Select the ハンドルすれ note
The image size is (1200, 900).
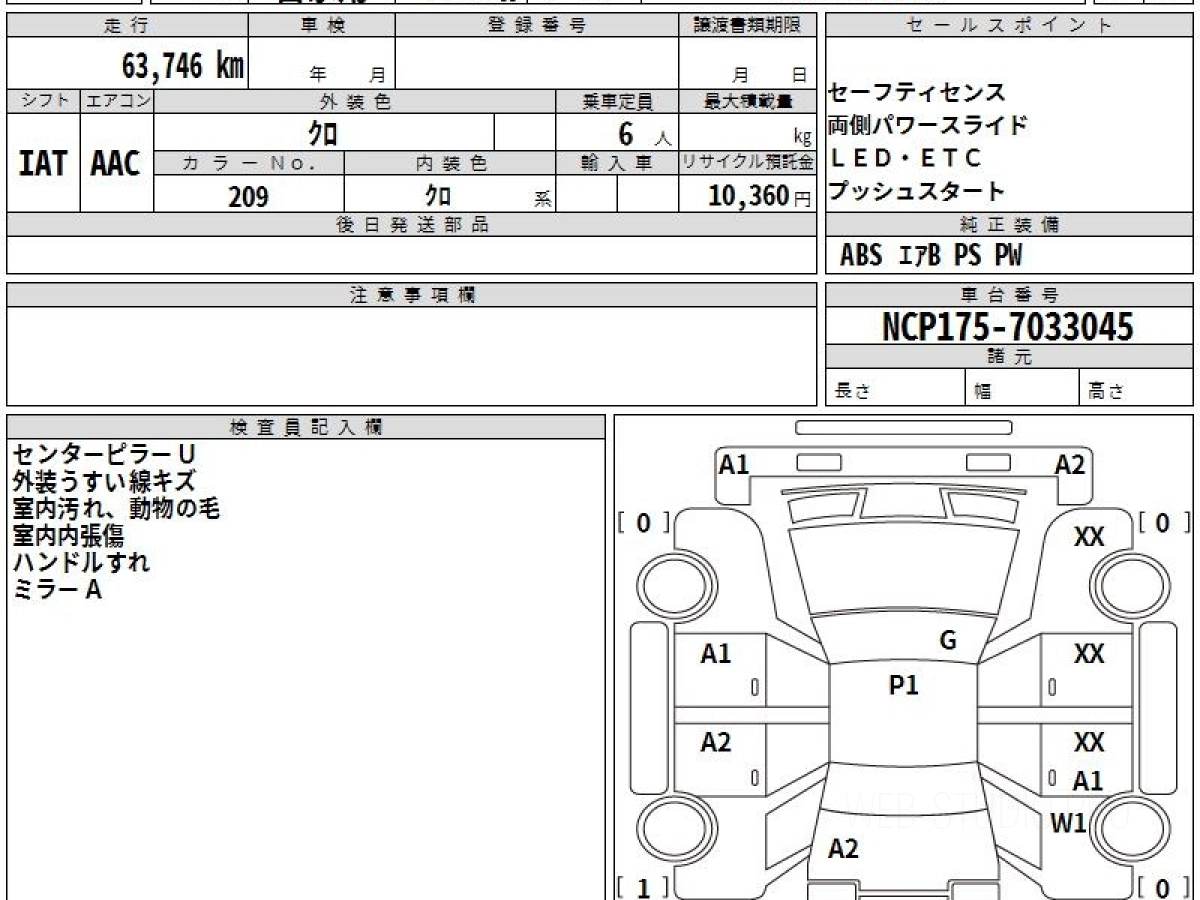[81, 562]
